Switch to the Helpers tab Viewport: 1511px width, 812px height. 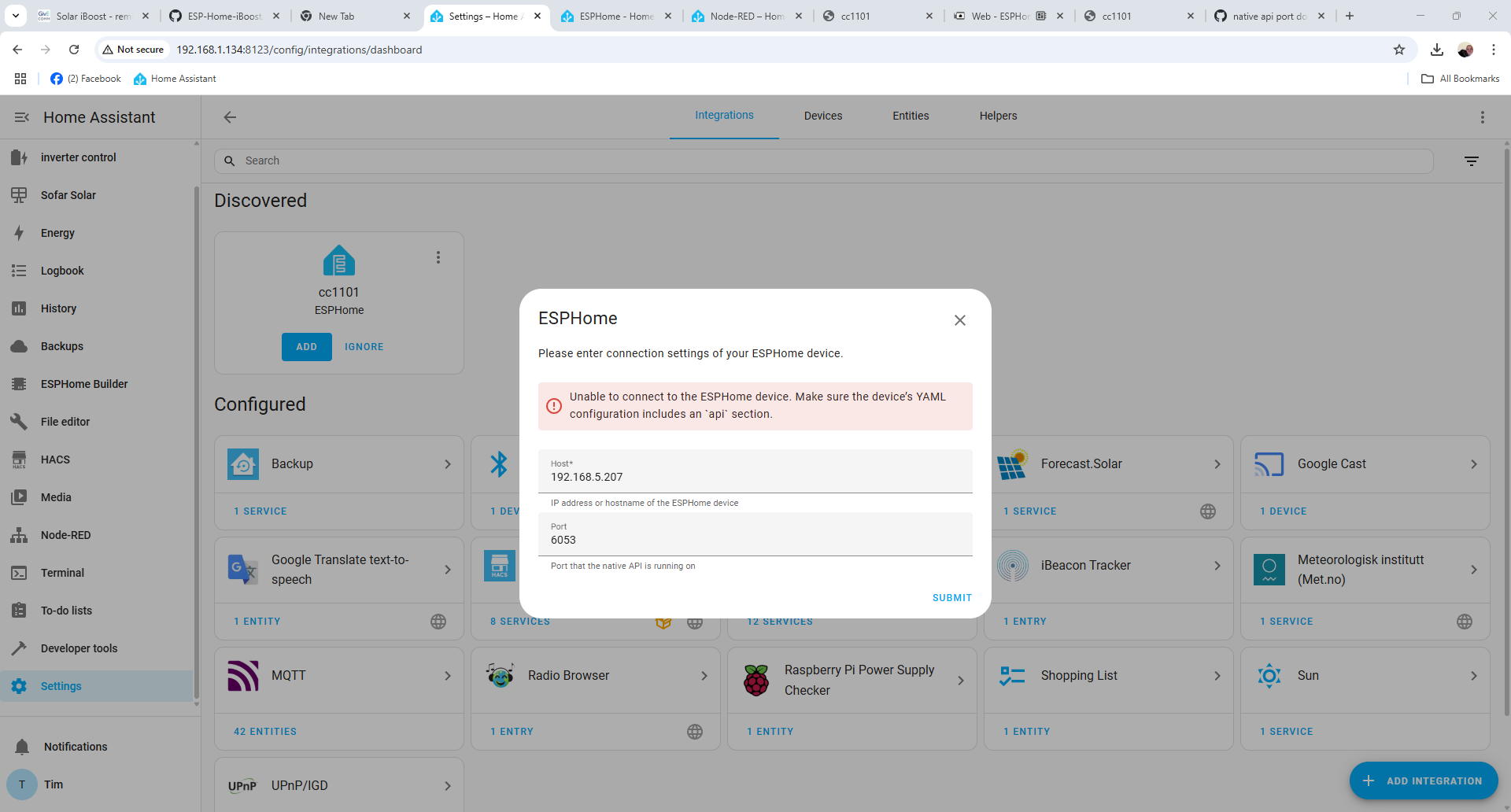point(998,116)
